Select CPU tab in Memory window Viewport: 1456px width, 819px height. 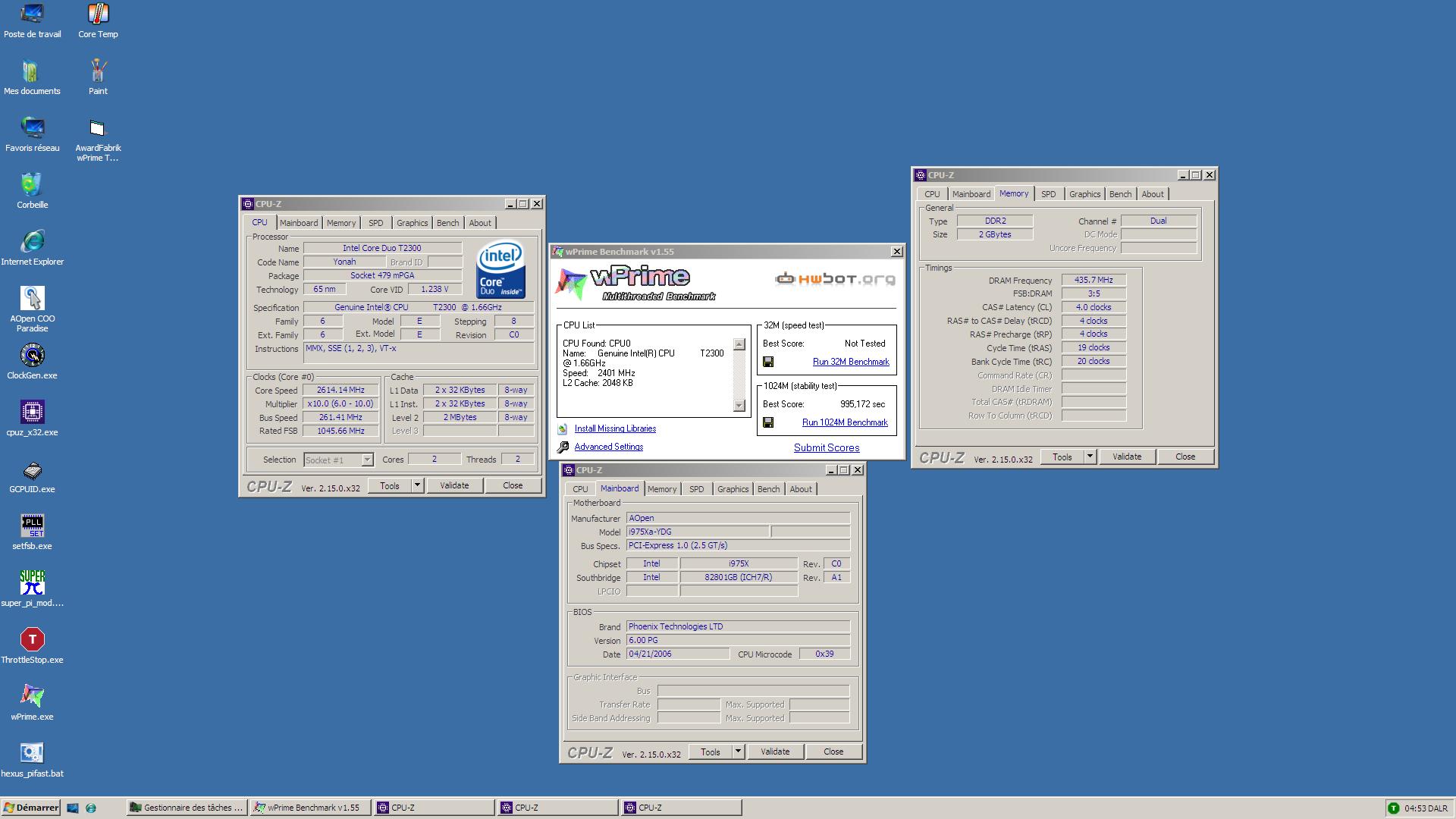pos(932,194)
